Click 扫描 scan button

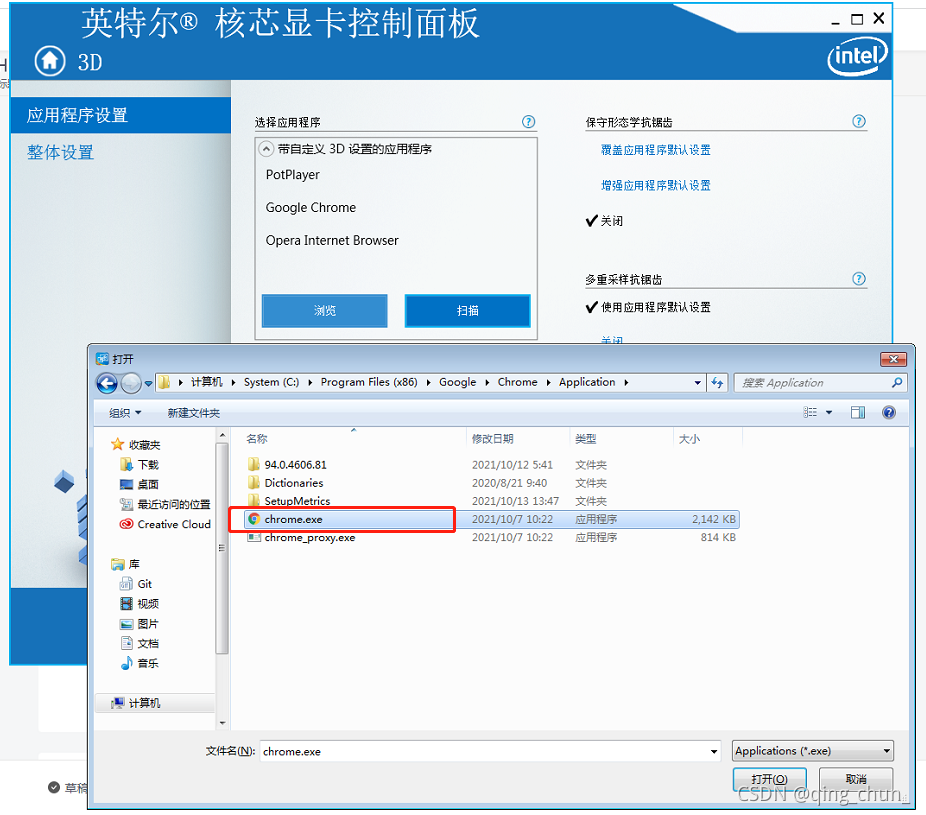point(468,311)
